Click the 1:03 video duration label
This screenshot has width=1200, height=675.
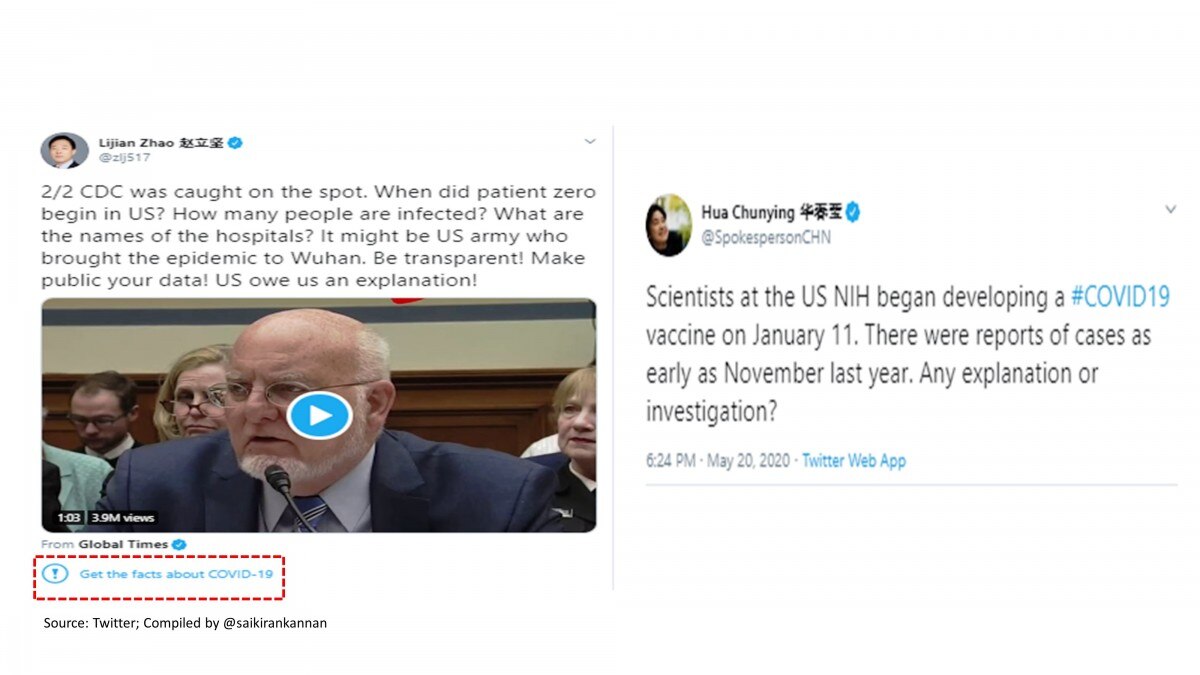[69, 518]
